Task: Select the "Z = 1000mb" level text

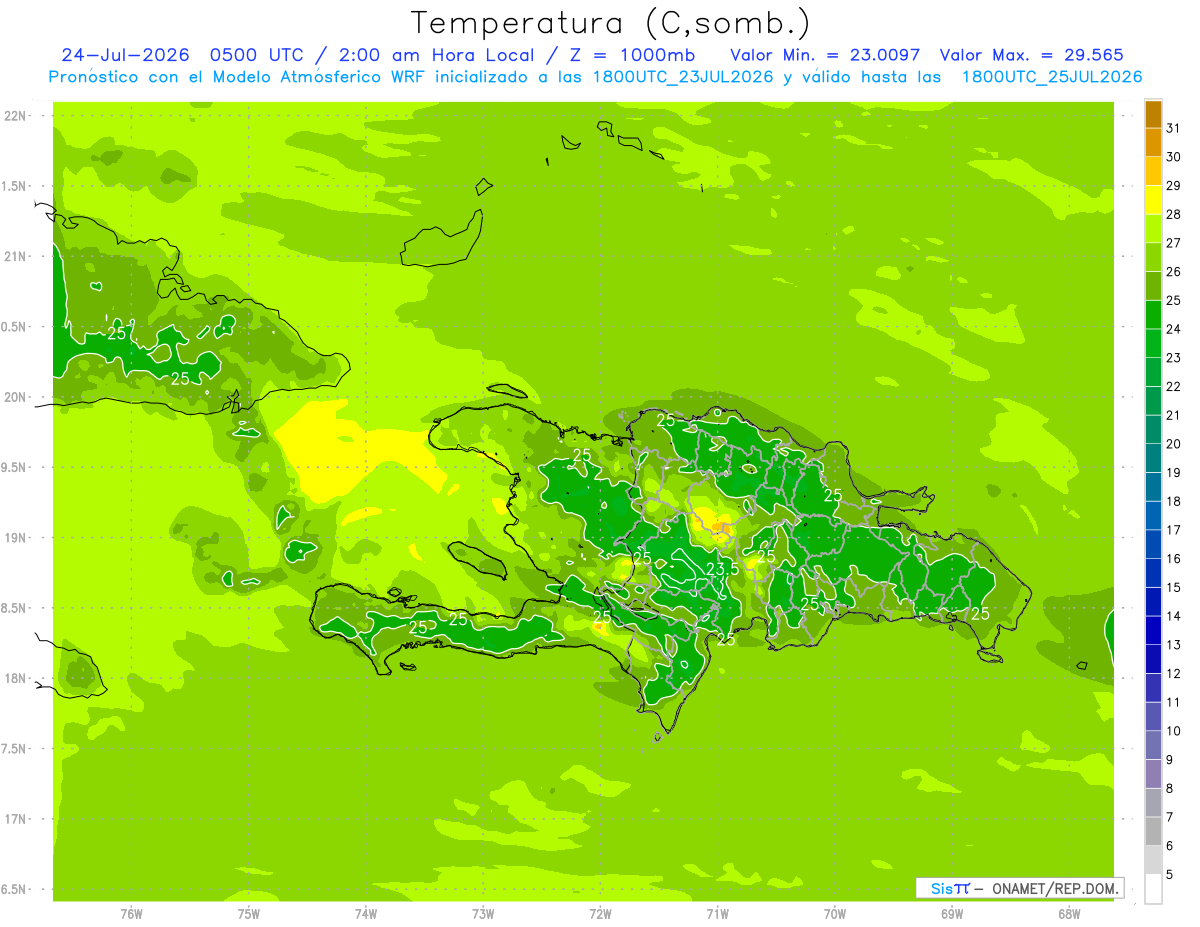Action: [633, 55]
